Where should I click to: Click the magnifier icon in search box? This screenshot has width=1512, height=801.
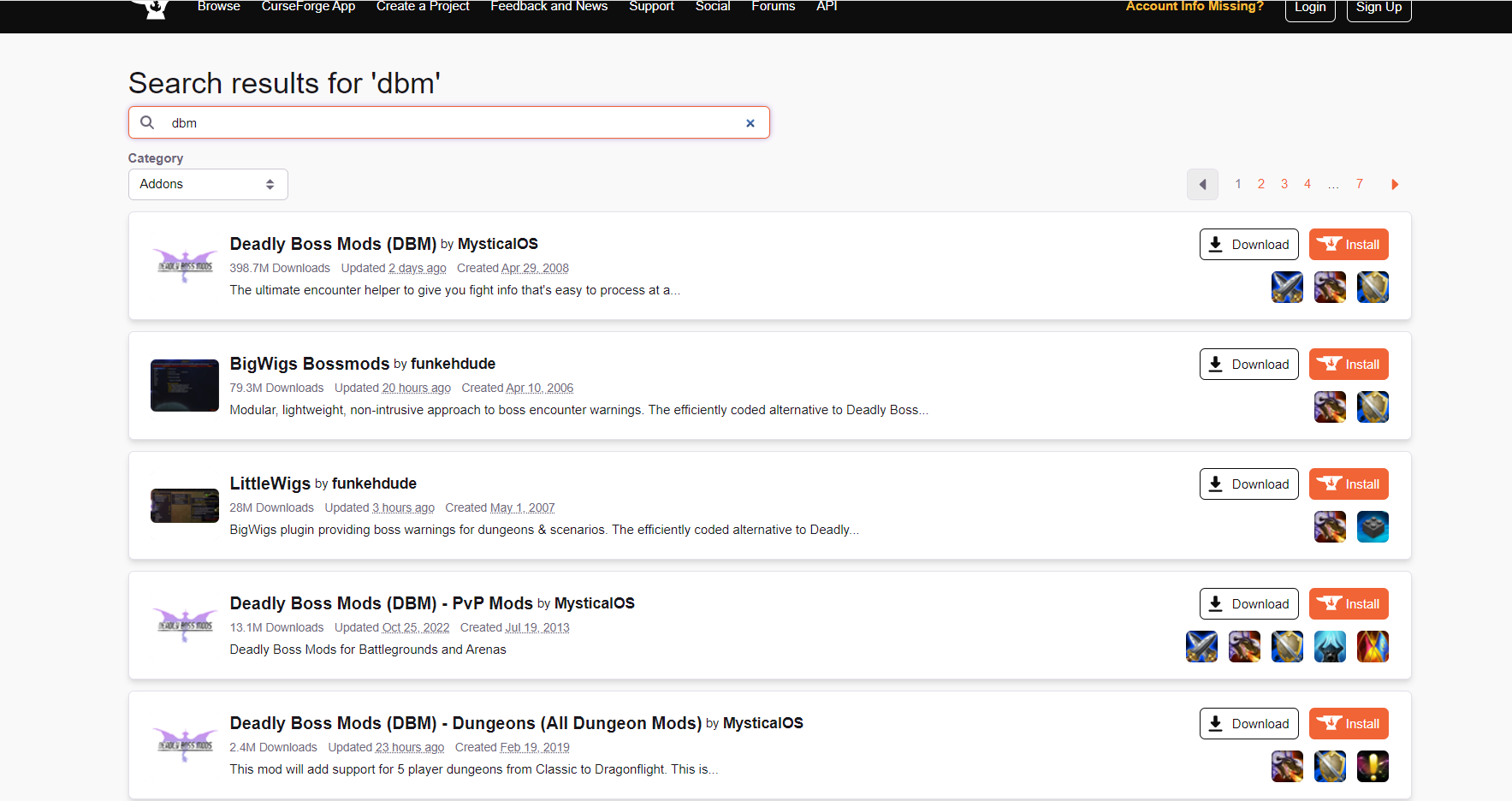click(x=147, y=122)
